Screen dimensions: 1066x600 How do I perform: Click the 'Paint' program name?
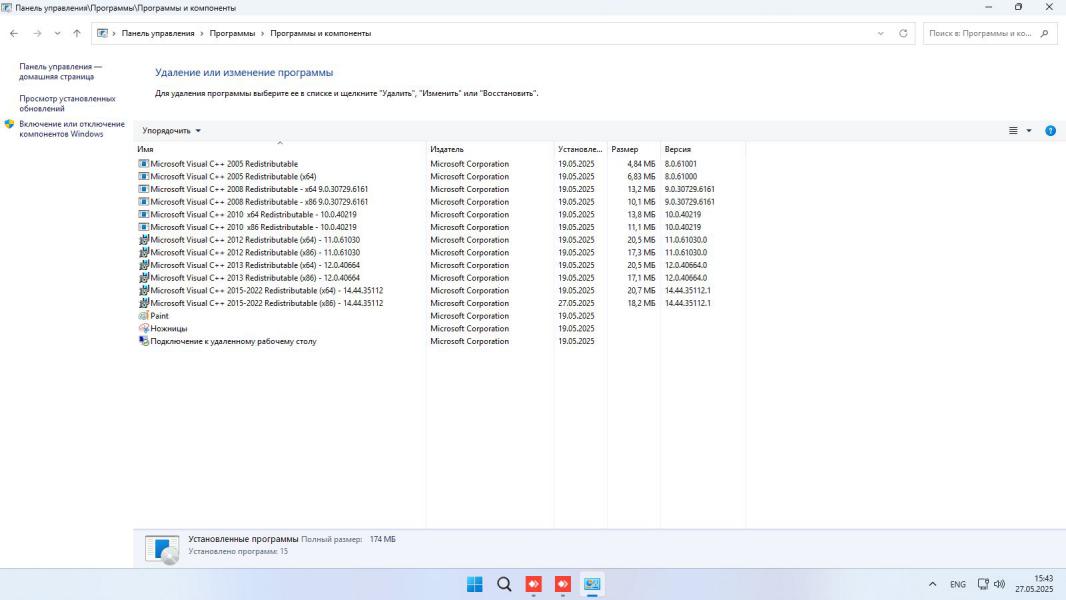click(x=159, y=316)
